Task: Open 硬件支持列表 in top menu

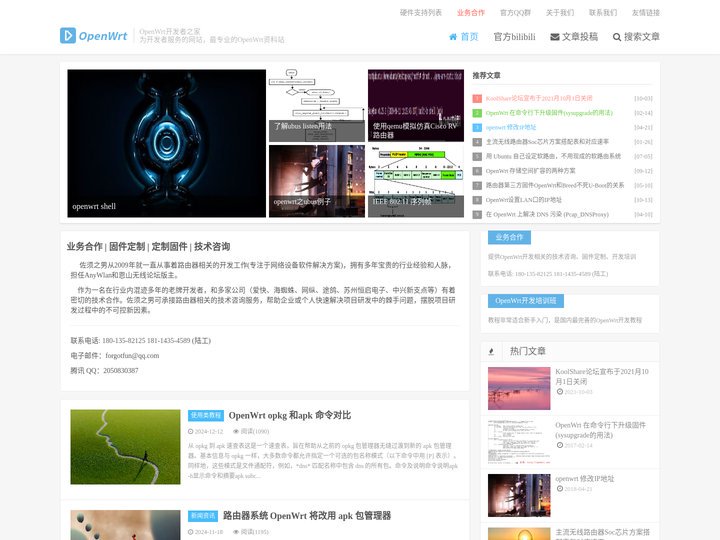Action: click(421, 12)
